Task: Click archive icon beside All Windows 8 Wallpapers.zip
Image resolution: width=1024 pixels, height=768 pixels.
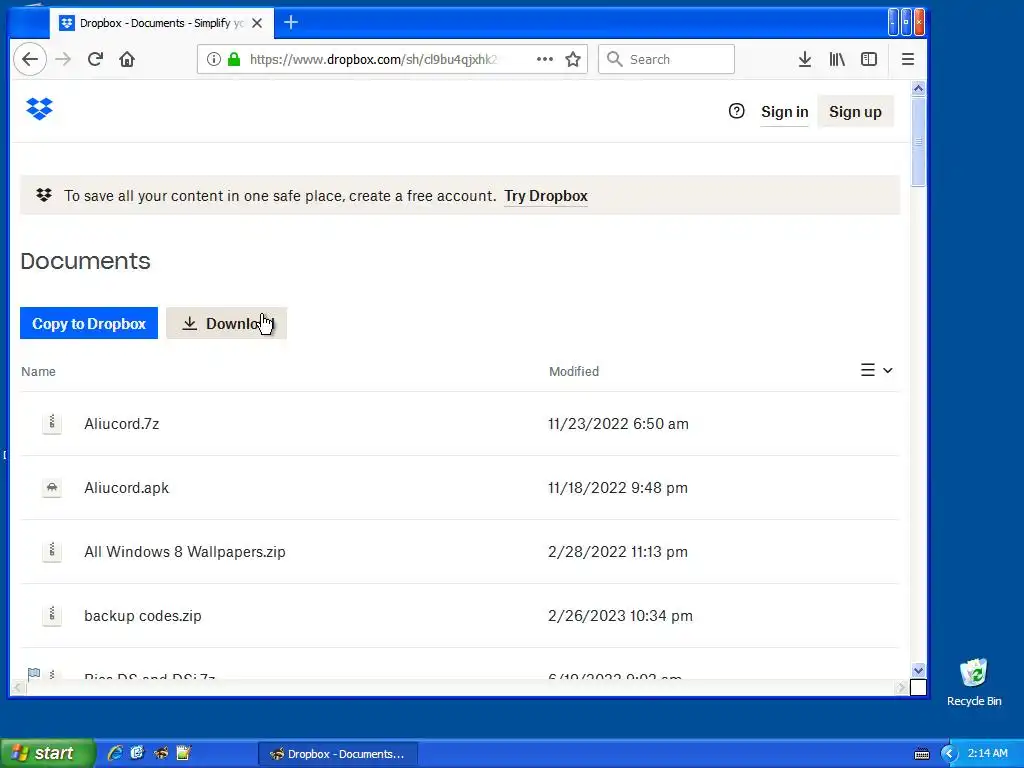Action: click(52, 551)
